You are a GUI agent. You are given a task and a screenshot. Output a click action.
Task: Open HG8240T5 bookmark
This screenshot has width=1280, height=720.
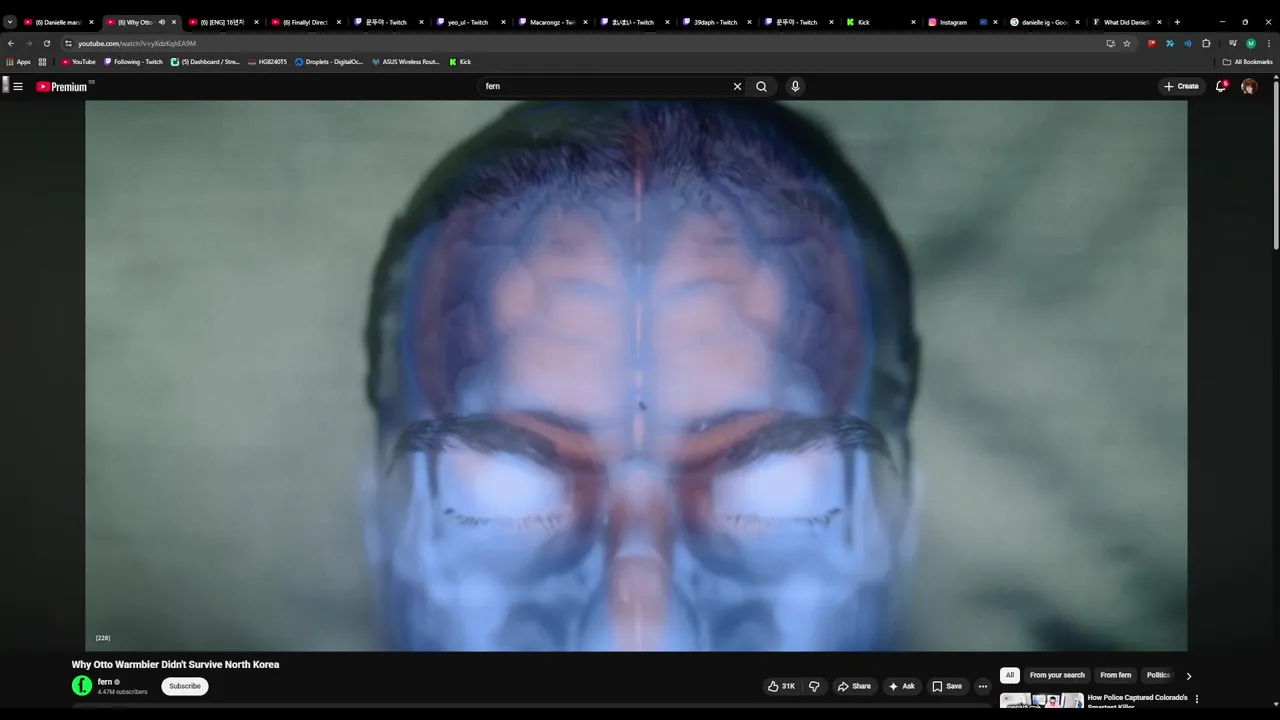point(267,62)
